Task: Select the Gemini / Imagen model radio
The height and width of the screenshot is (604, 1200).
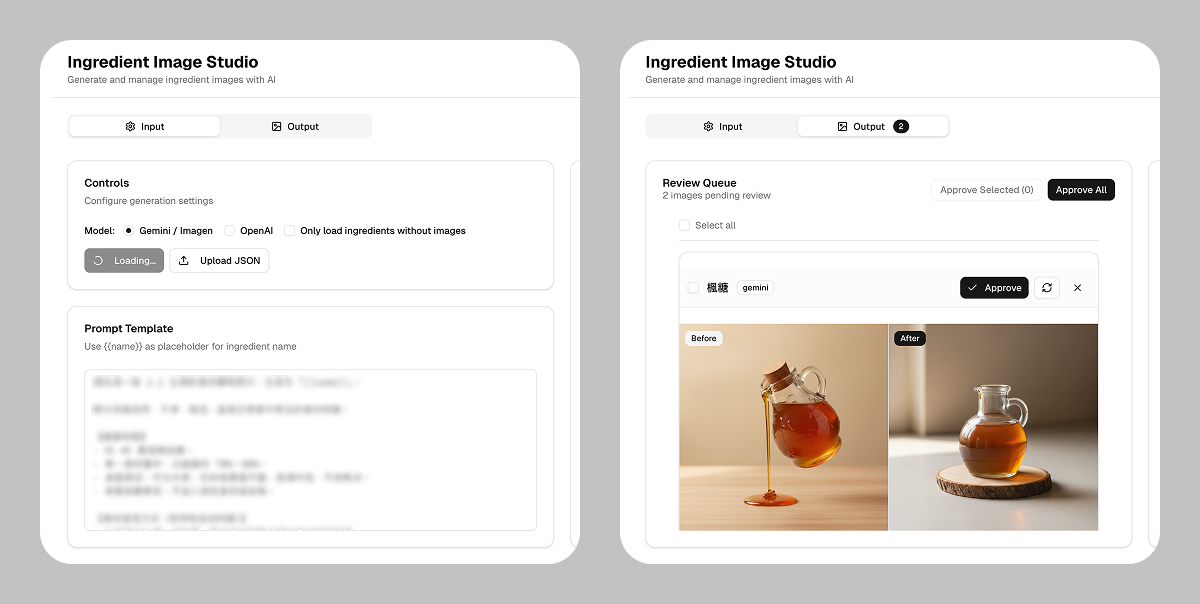Action: click(x=128, y=231)
